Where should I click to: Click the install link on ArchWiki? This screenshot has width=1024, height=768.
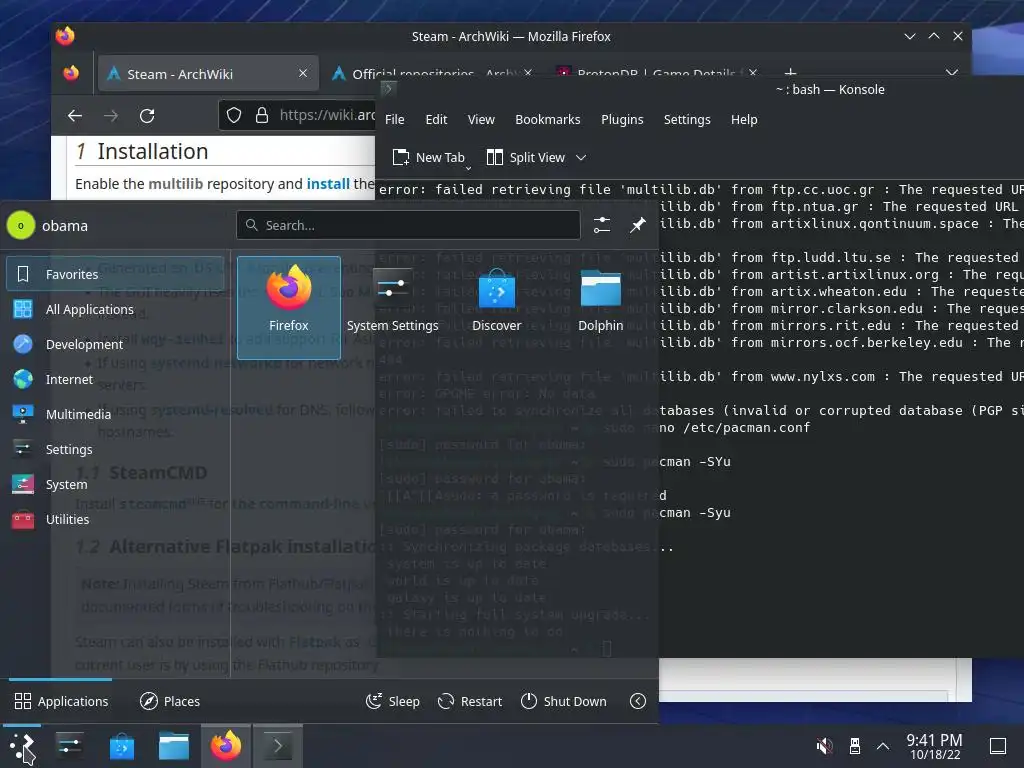(328, 184)
